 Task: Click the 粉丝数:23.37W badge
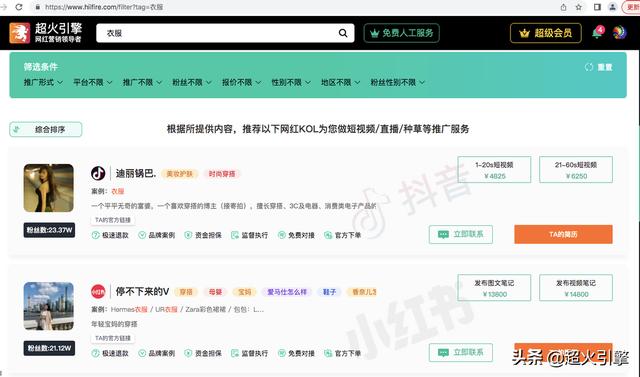[49, 230]
